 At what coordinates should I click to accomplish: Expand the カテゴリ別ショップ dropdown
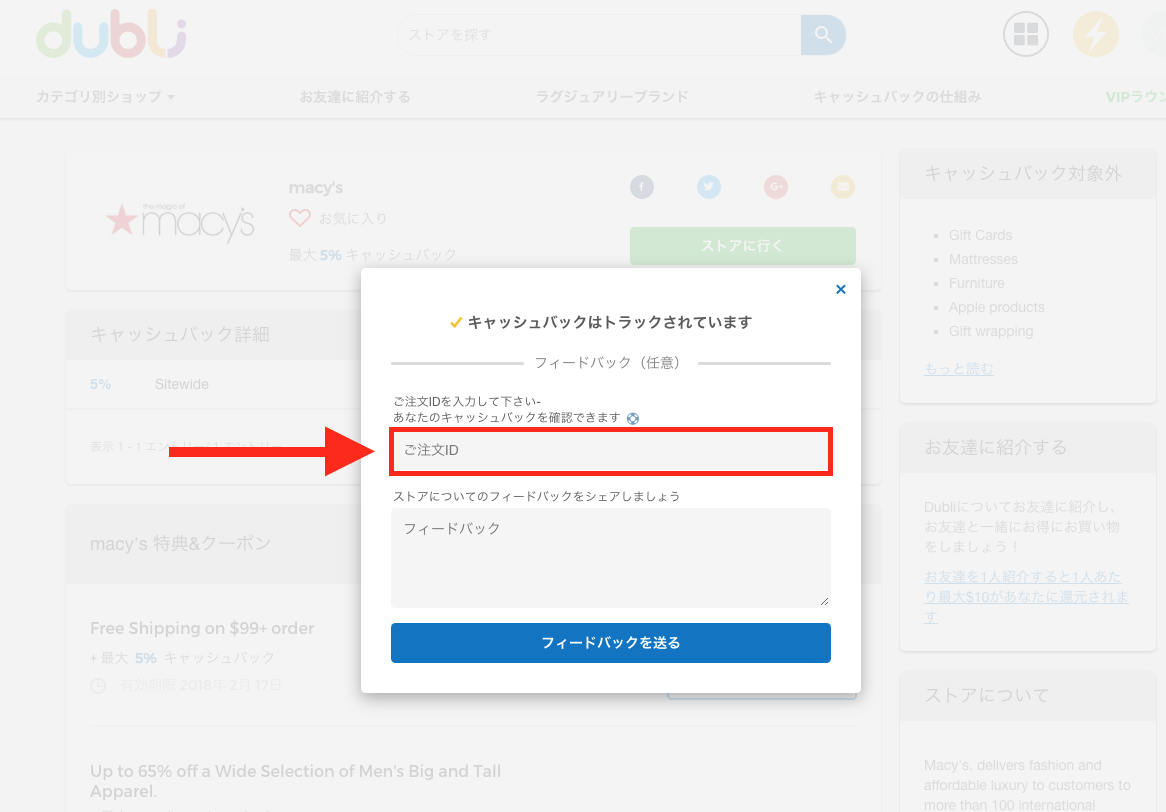105,97
